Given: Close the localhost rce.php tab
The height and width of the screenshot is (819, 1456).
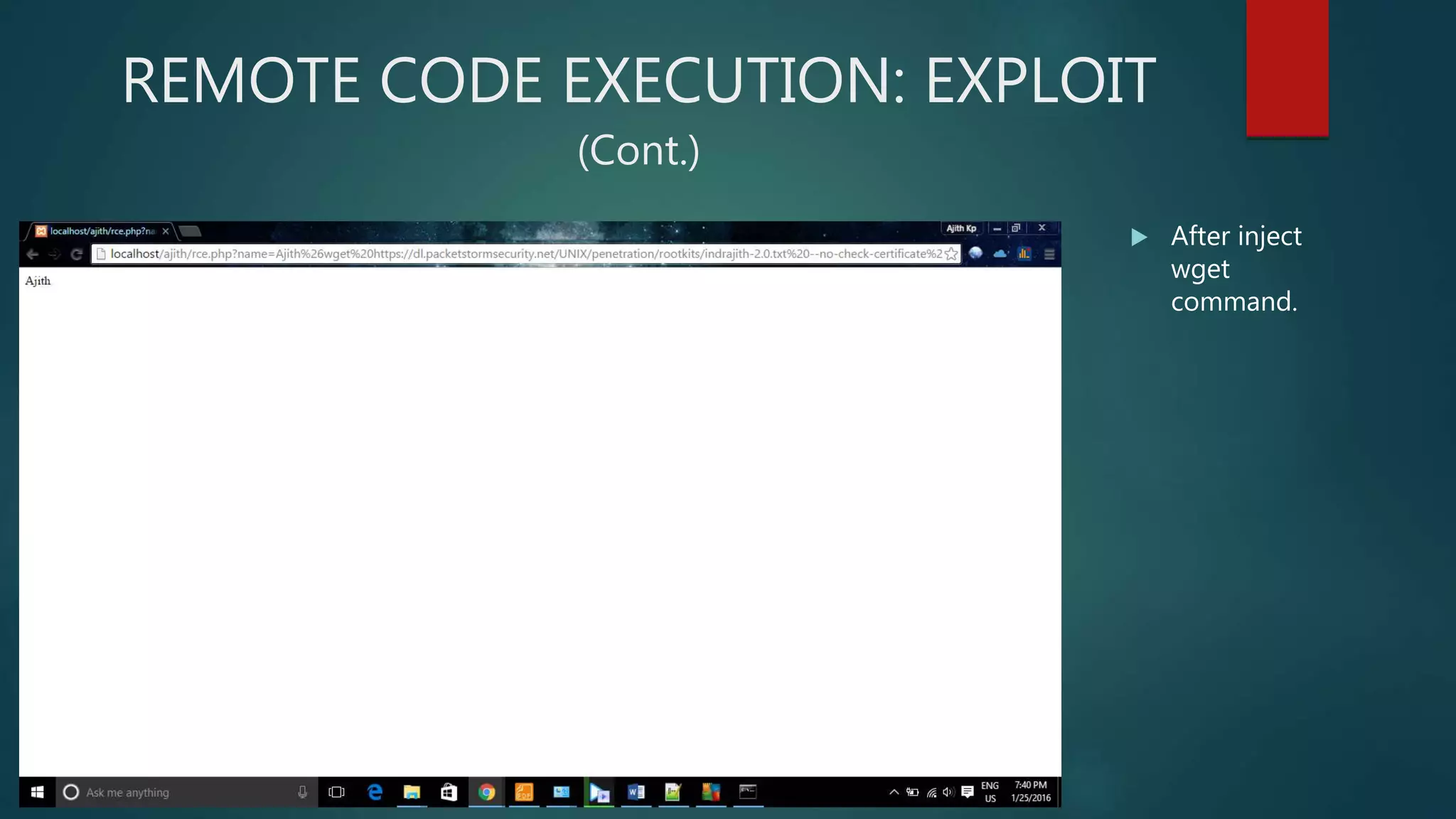Looking at the screenshot, I should point(166,231).
